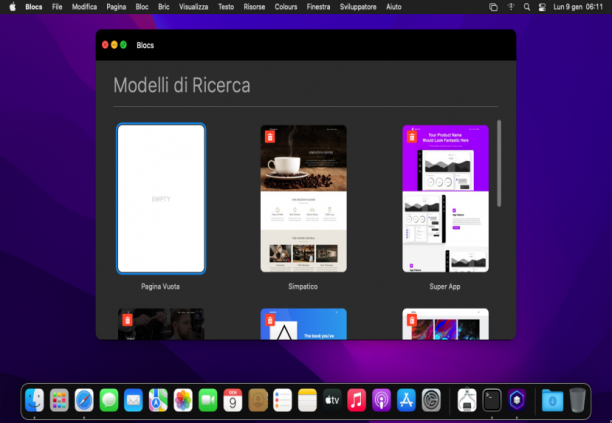Choose the Simpatico coffee template thumbnail

pyautogui.click(x=303, y=199)
